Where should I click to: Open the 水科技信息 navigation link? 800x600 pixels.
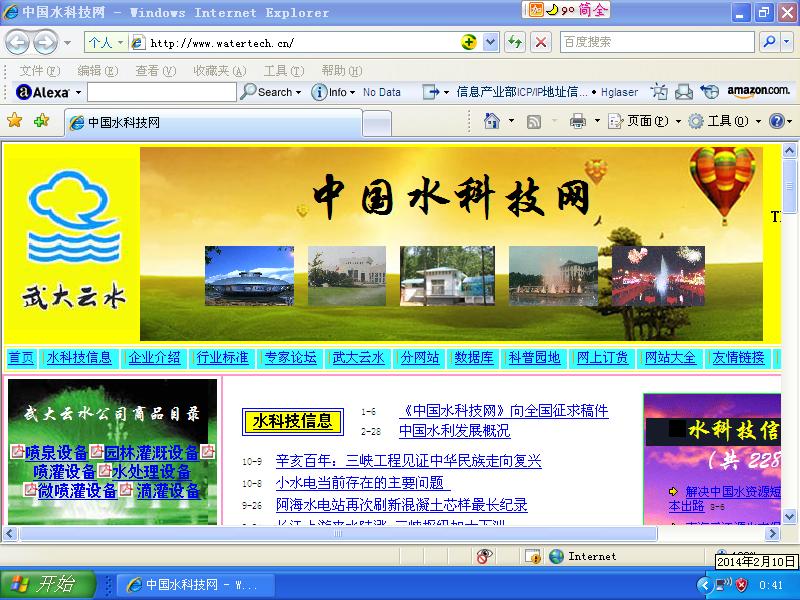[79, 357]
